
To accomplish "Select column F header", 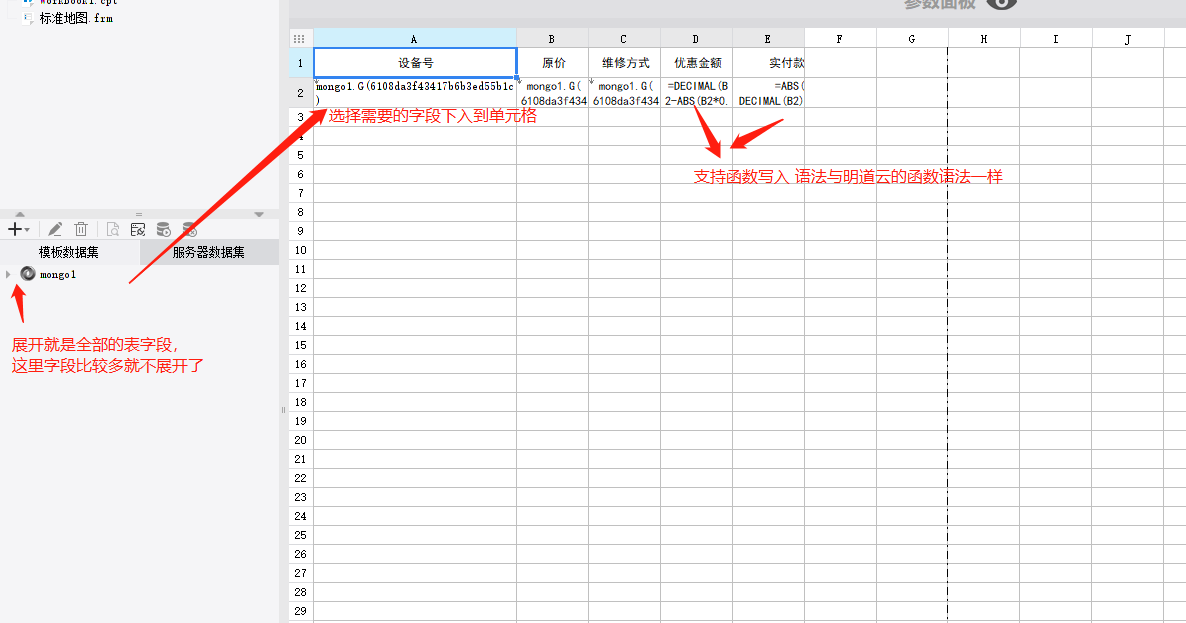I will pos(840,39).
